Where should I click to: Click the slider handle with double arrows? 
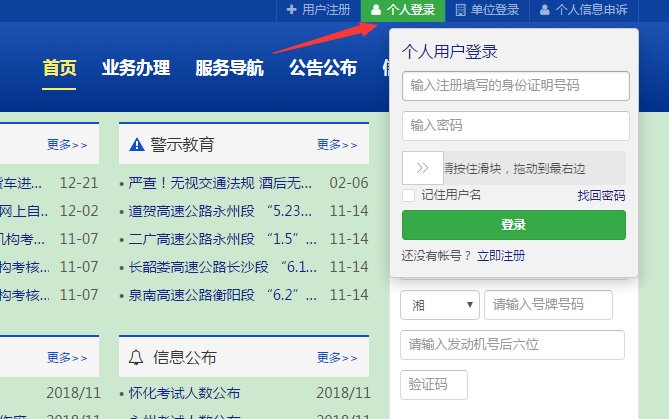click(x=422, y=168)
